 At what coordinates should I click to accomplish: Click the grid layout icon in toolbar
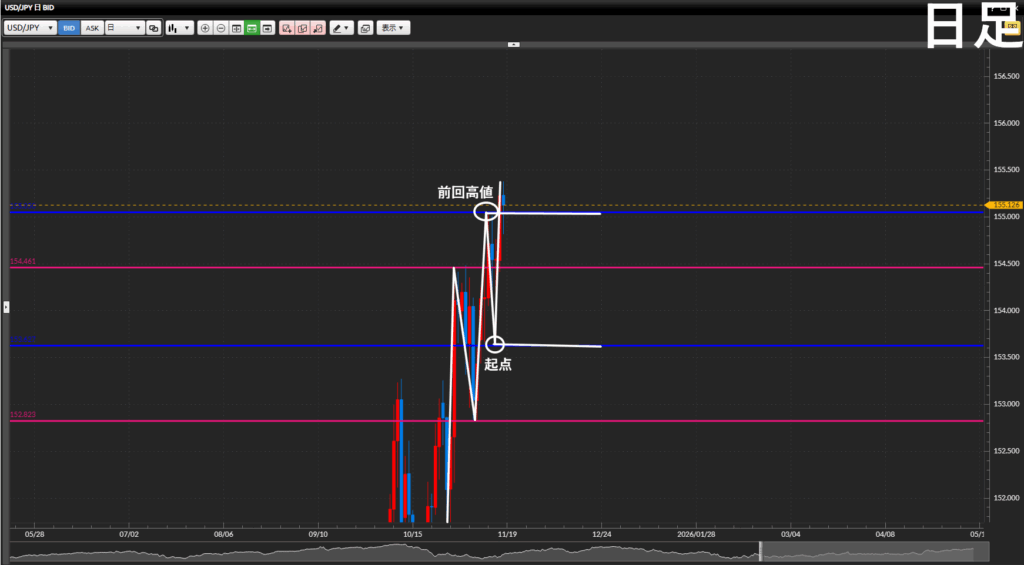pos(237,28)
